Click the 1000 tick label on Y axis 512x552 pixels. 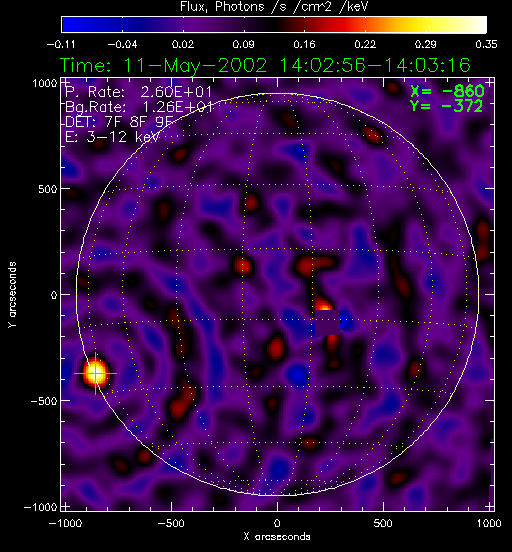pyautogui.click(x=45, y=83)
